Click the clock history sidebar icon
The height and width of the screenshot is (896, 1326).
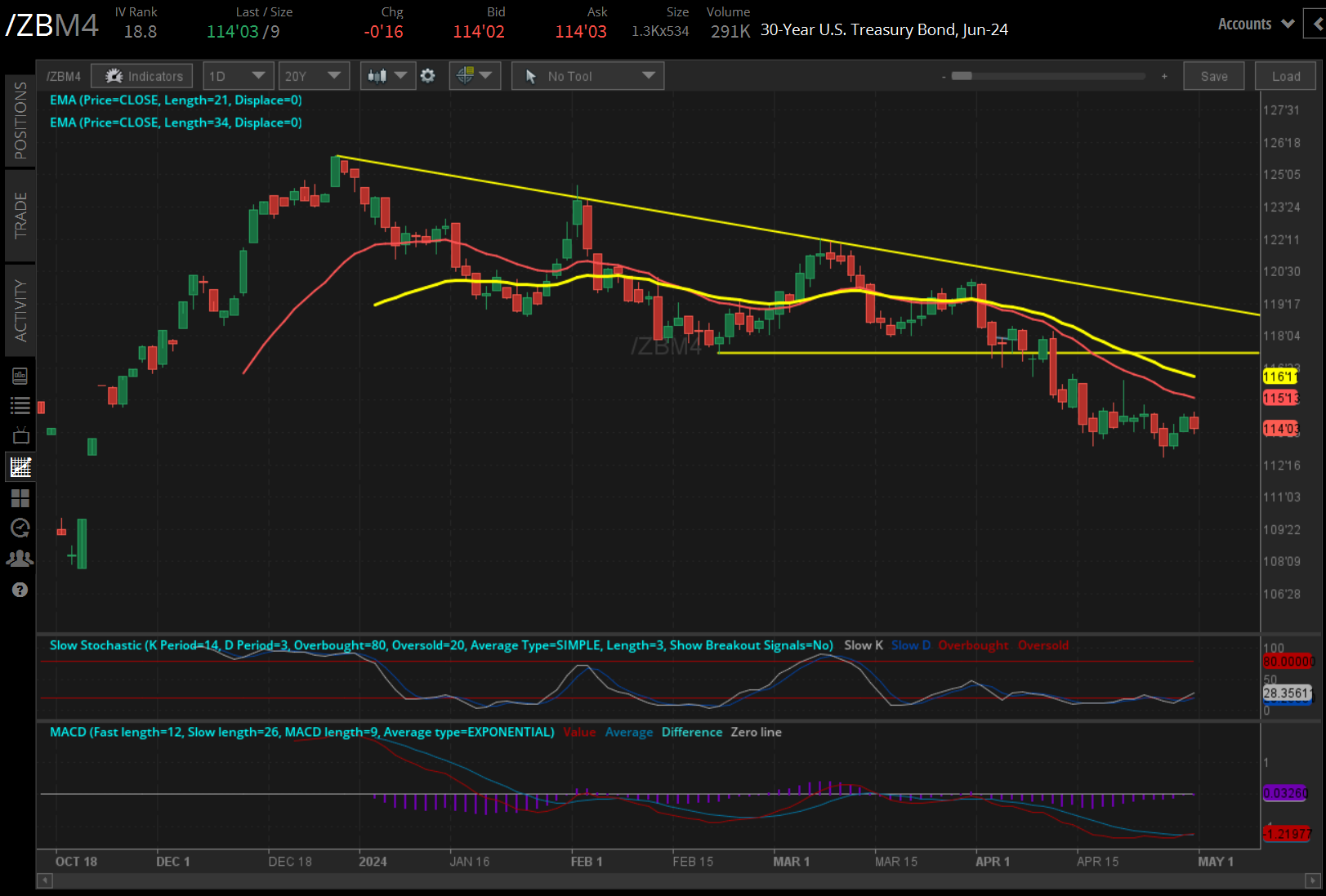(x=20, y=528)
